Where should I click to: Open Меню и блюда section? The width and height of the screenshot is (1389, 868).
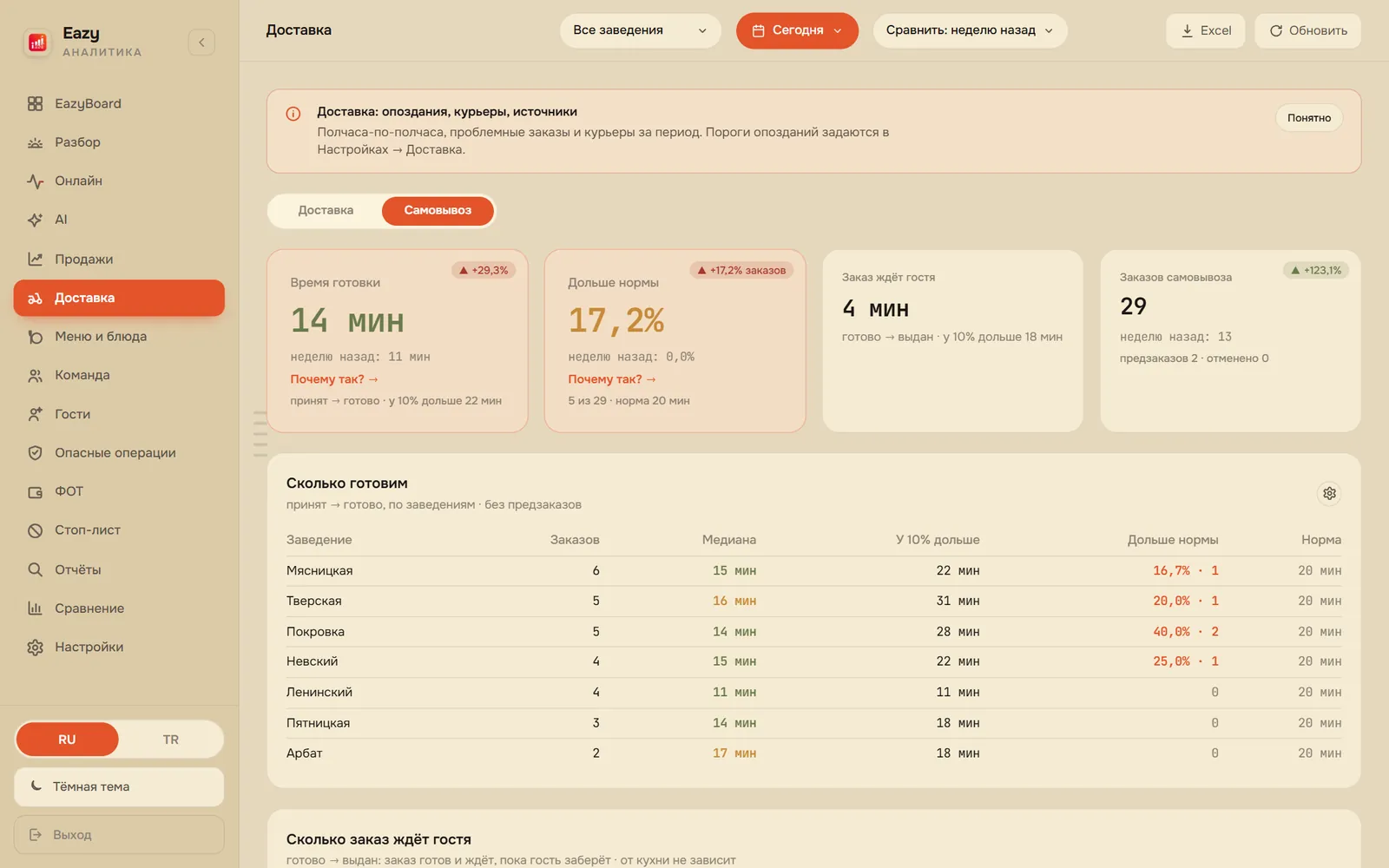tap(119, 336)
